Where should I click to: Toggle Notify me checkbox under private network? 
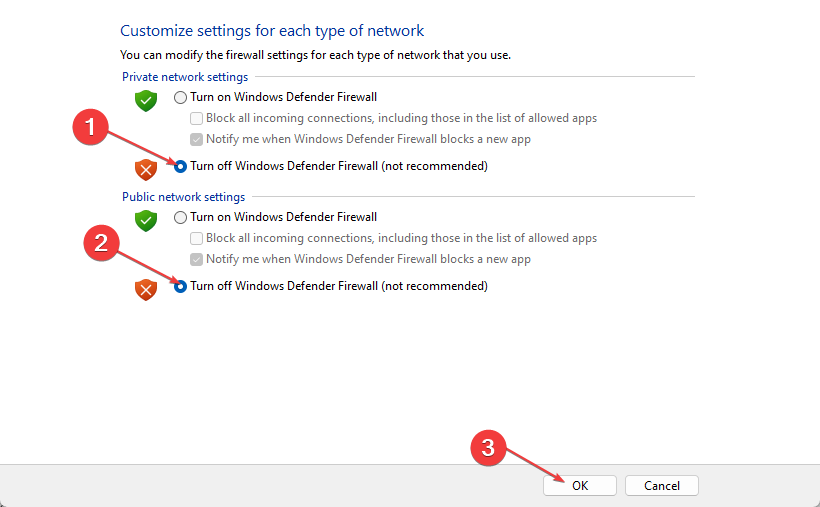197,139
